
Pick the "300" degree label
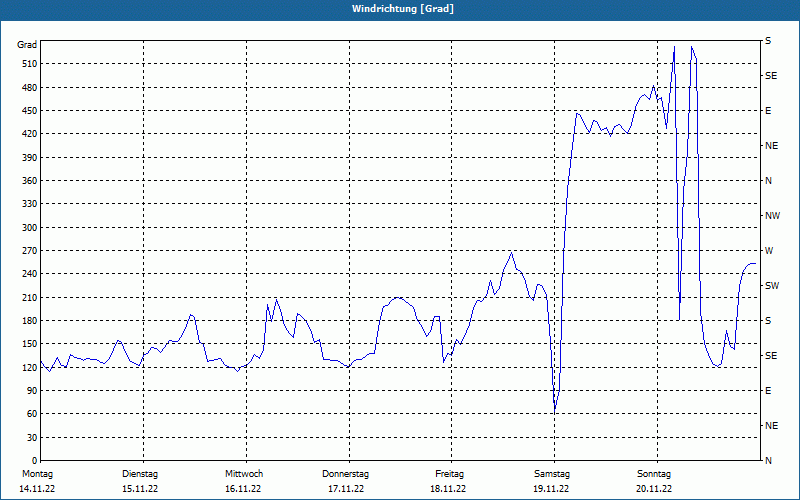click(x=29, y=228)
